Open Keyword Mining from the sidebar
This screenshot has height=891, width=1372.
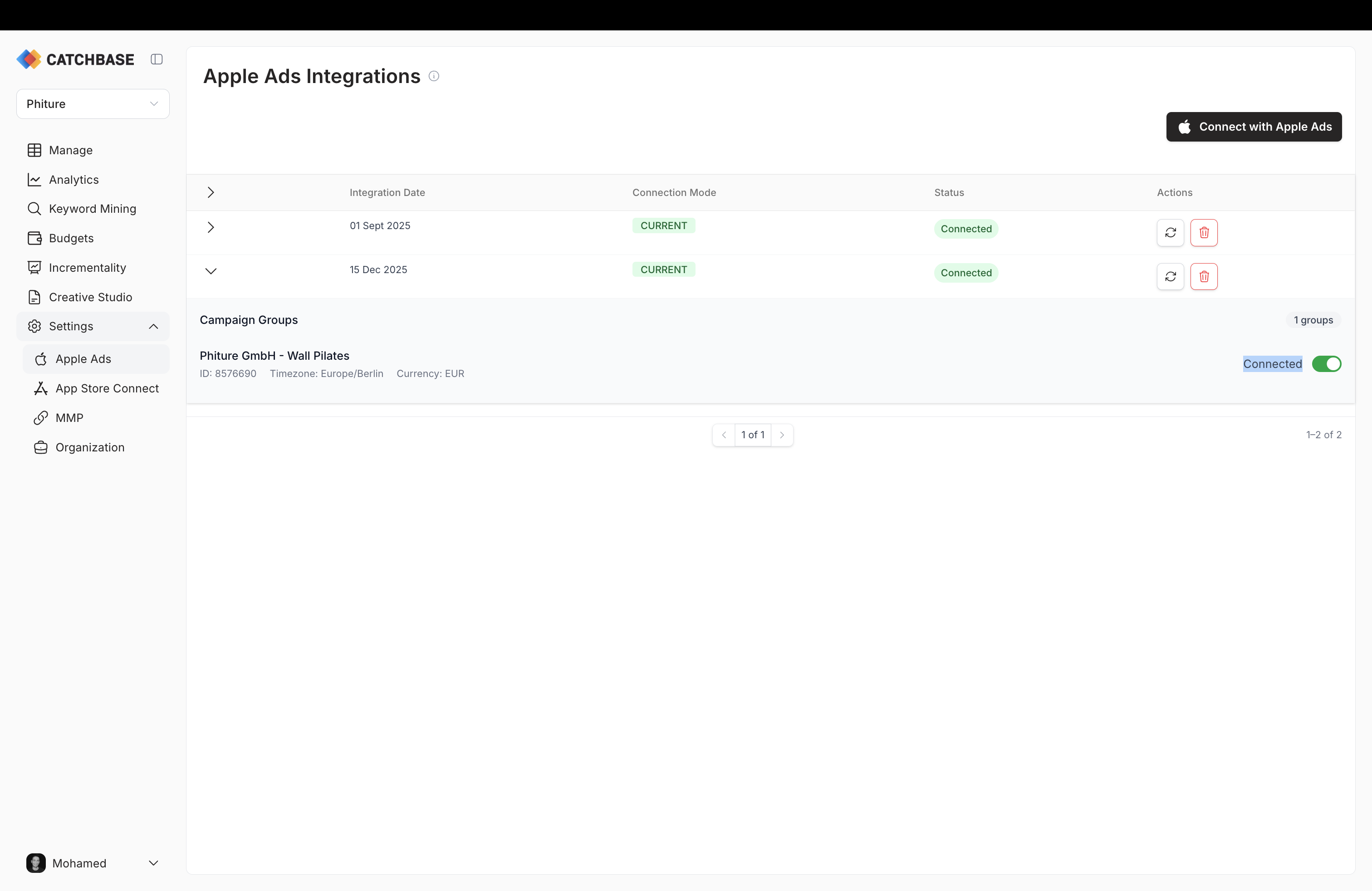pyautogui.click(x=92, y=209)
